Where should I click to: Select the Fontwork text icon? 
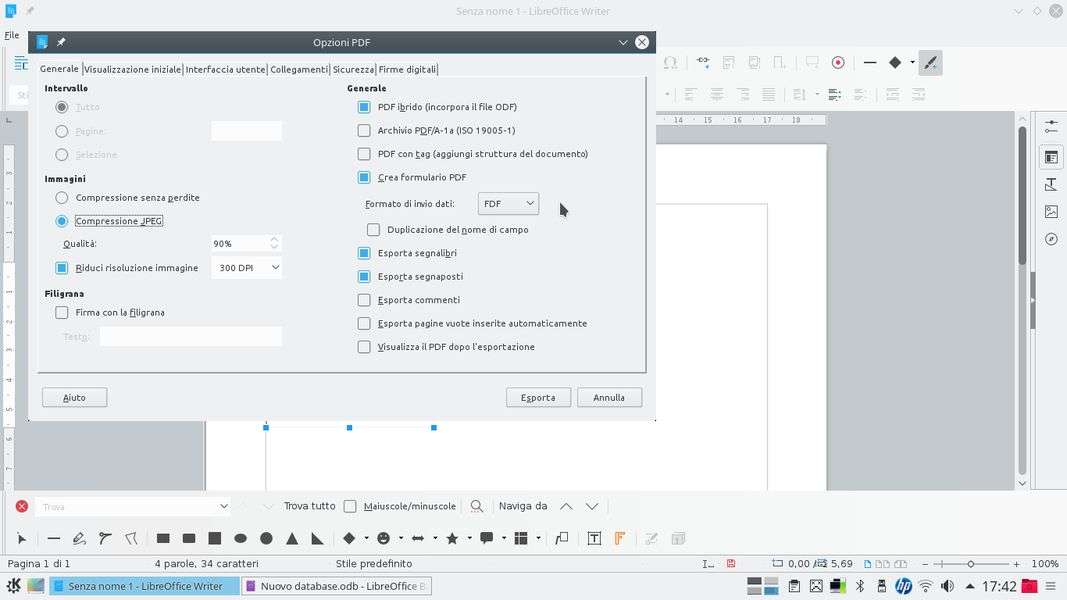click(620, 538)
